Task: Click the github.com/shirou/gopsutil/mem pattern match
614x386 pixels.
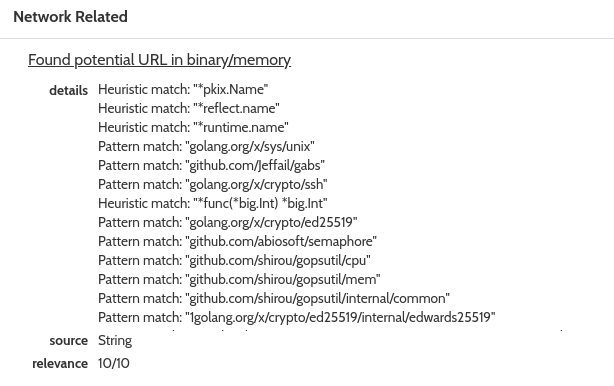Action: [239, 280]
